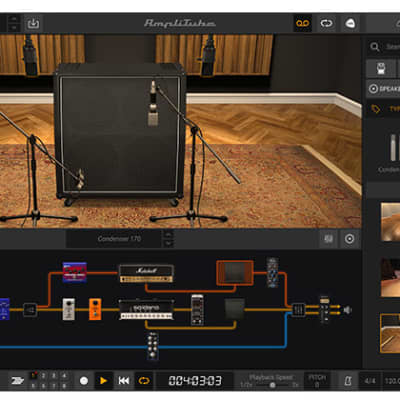Click mic selector up arrow
Image resolution: width=400 pixels, height=400 pixels.
168,235
